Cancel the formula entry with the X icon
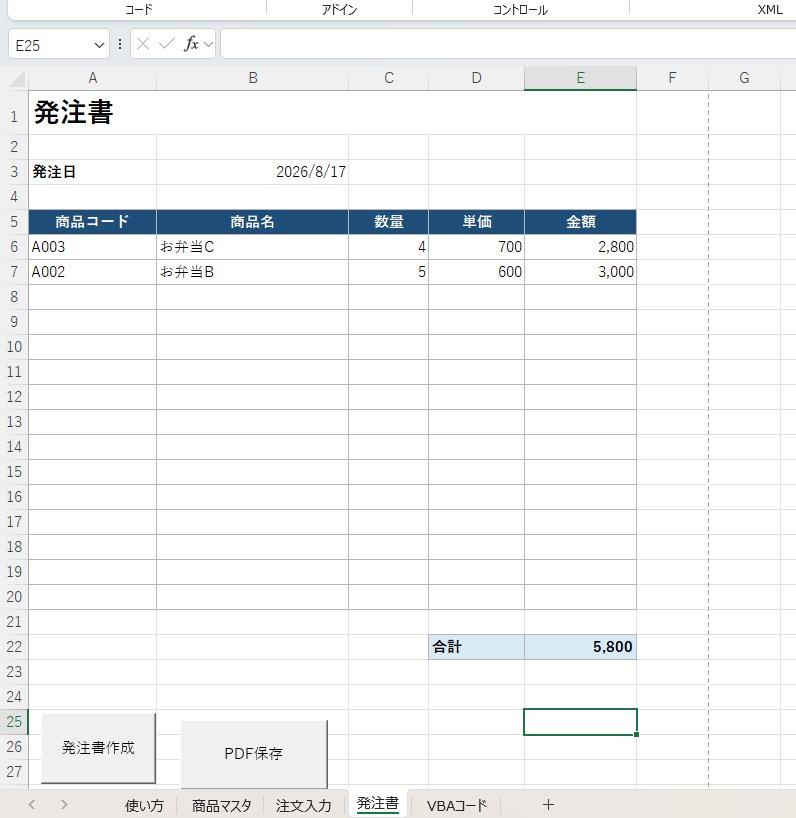The width and height of the screenshot is (796, 818). pos(143,44)
